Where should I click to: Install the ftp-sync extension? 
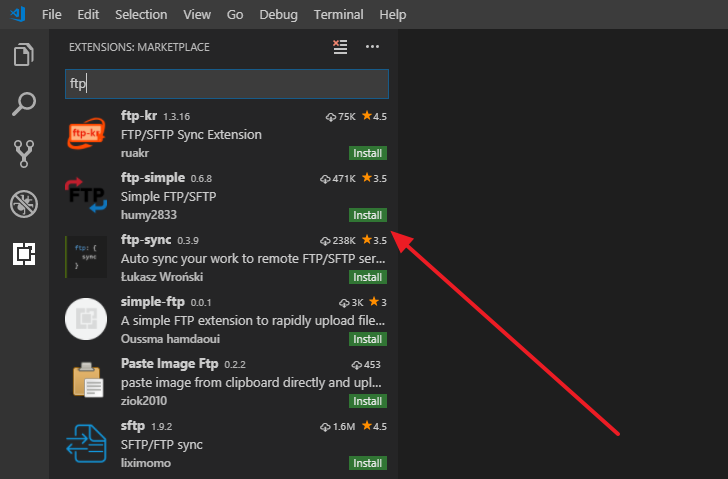(x=368, y=277)
